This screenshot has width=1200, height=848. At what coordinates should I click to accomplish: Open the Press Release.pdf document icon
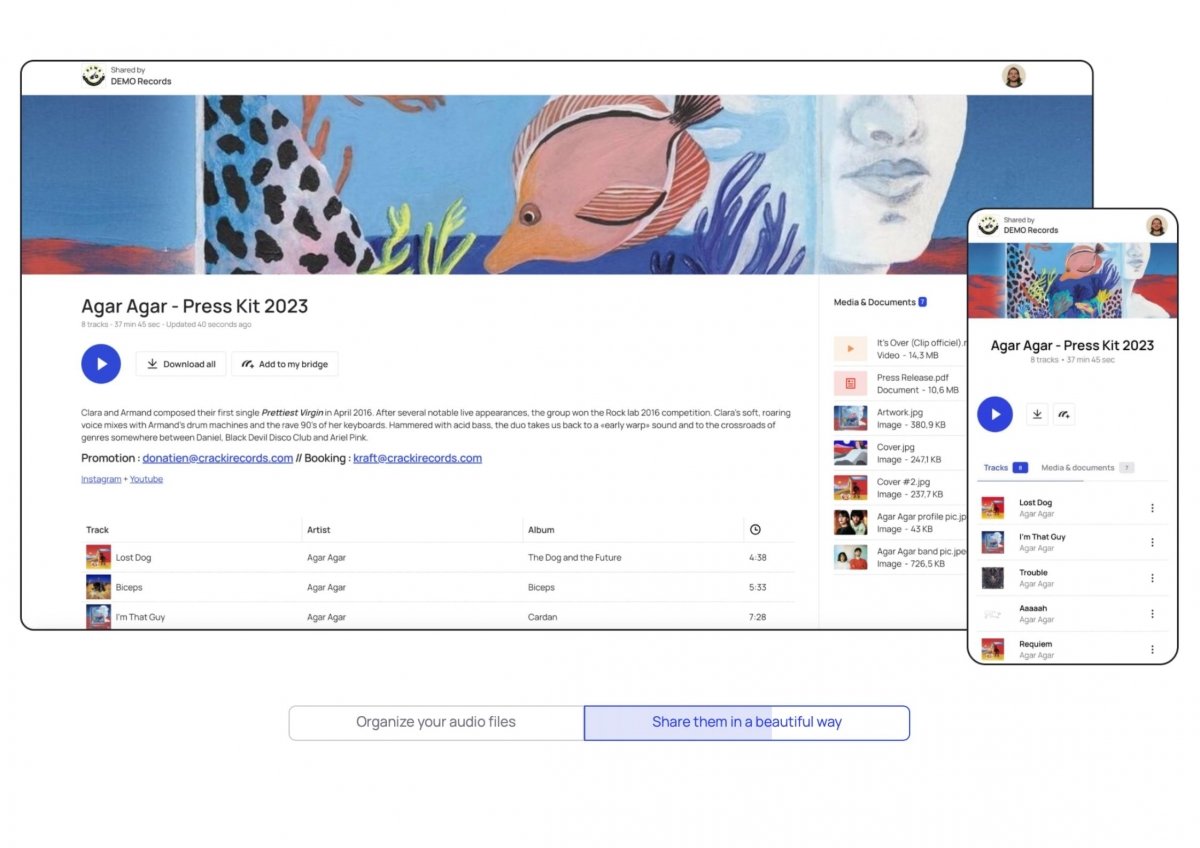click(x=850, y=383)
